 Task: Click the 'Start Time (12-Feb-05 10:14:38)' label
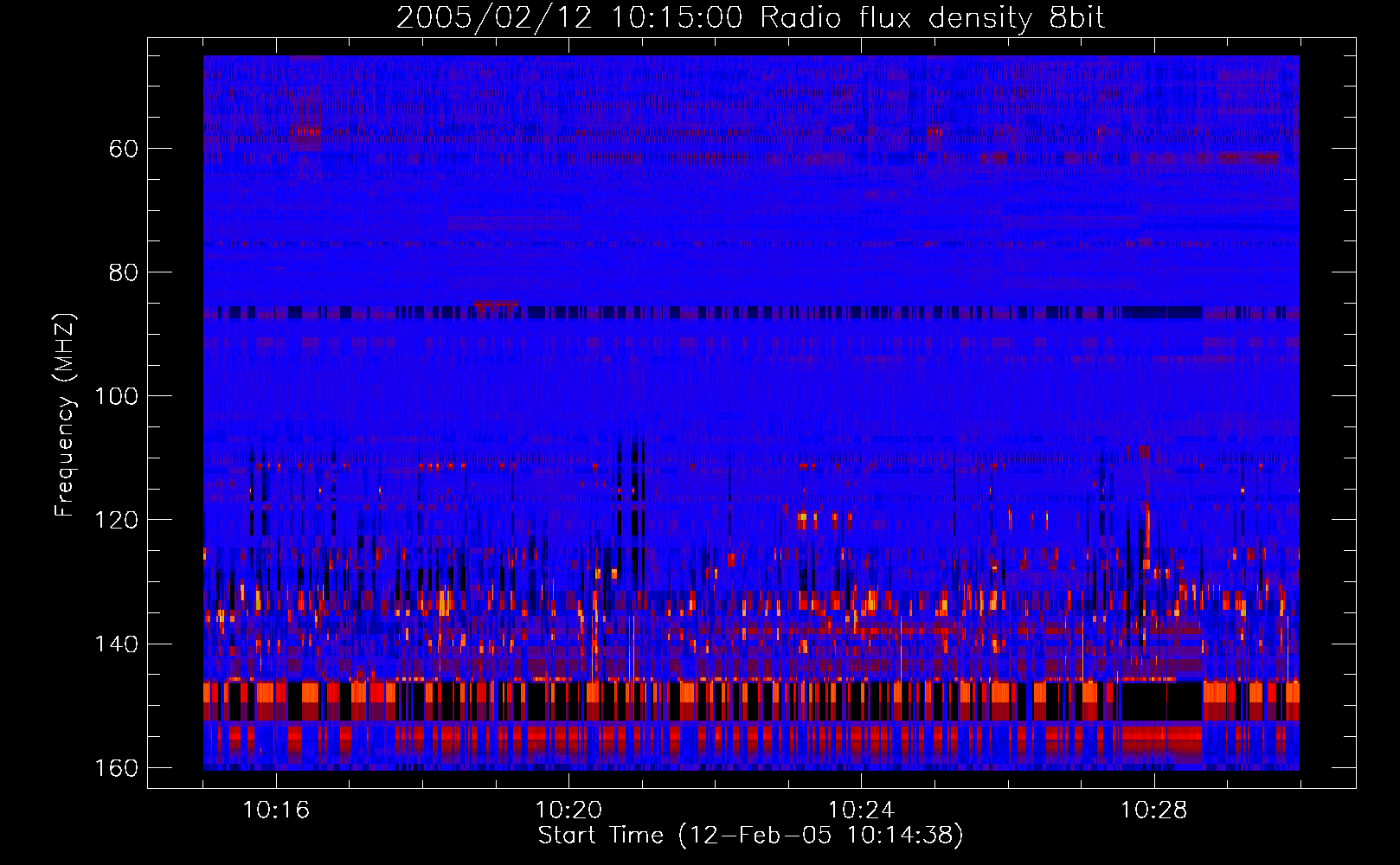point(750,836)
